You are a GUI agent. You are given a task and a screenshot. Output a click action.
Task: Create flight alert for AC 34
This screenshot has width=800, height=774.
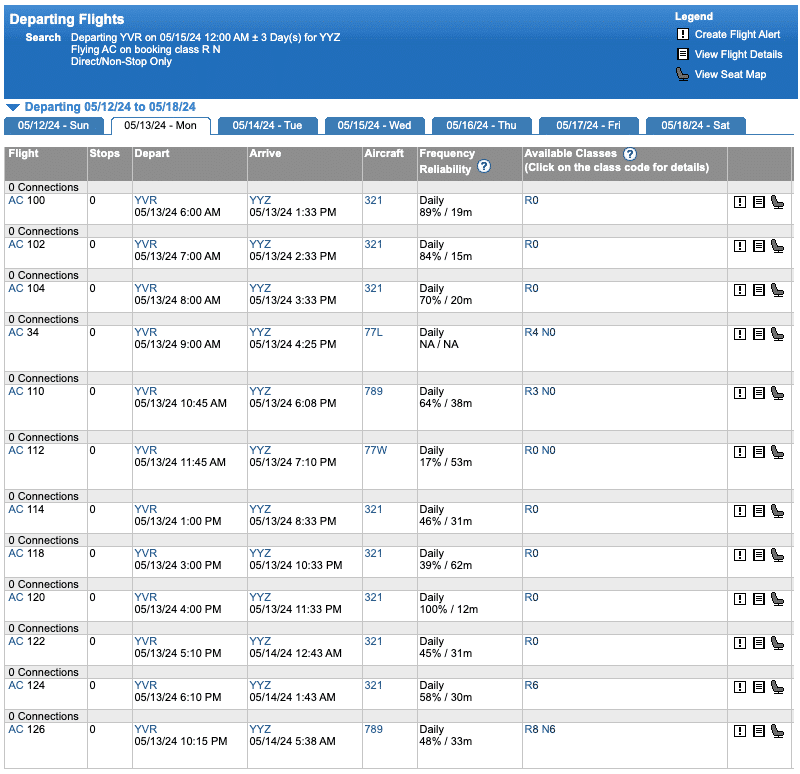(740, 334)
